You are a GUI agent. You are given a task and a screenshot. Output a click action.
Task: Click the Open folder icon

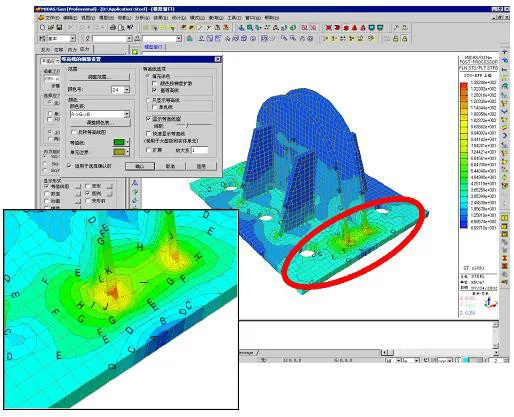(x=51, y=27)
